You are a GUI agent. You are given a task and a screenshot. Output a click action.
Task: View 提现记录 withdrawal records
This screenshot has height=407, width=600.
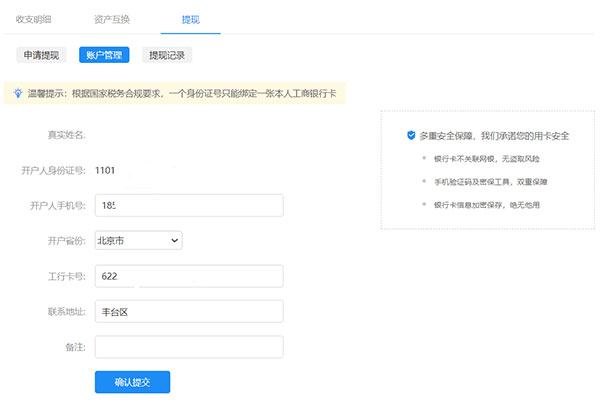[167, 55]
